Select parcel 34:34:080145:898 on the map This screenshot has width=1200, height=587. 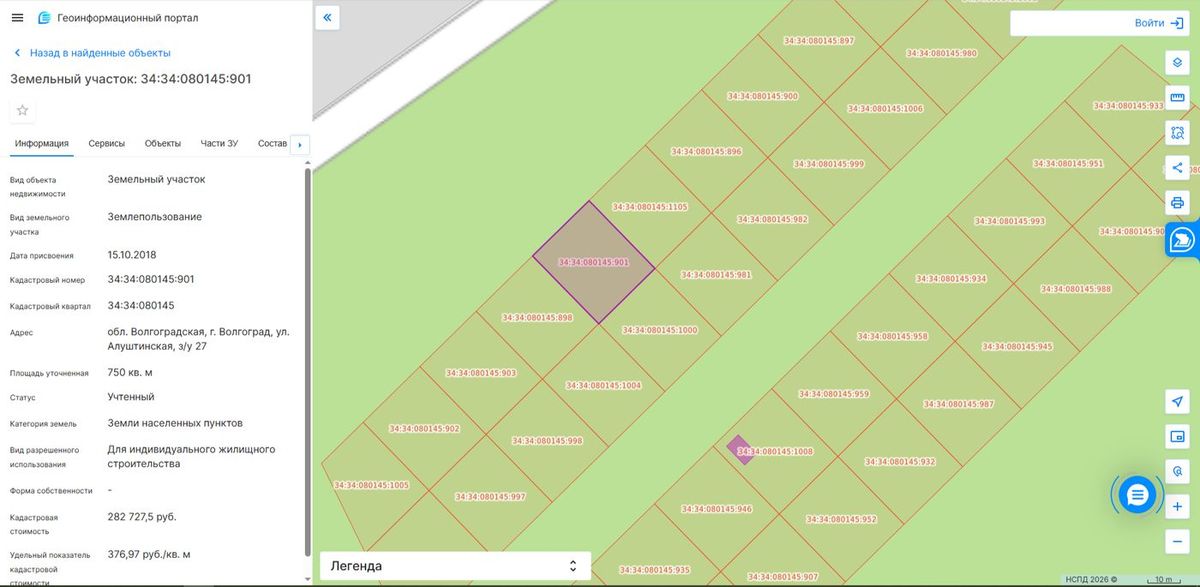pyautogui.click(x=537, y=317)
